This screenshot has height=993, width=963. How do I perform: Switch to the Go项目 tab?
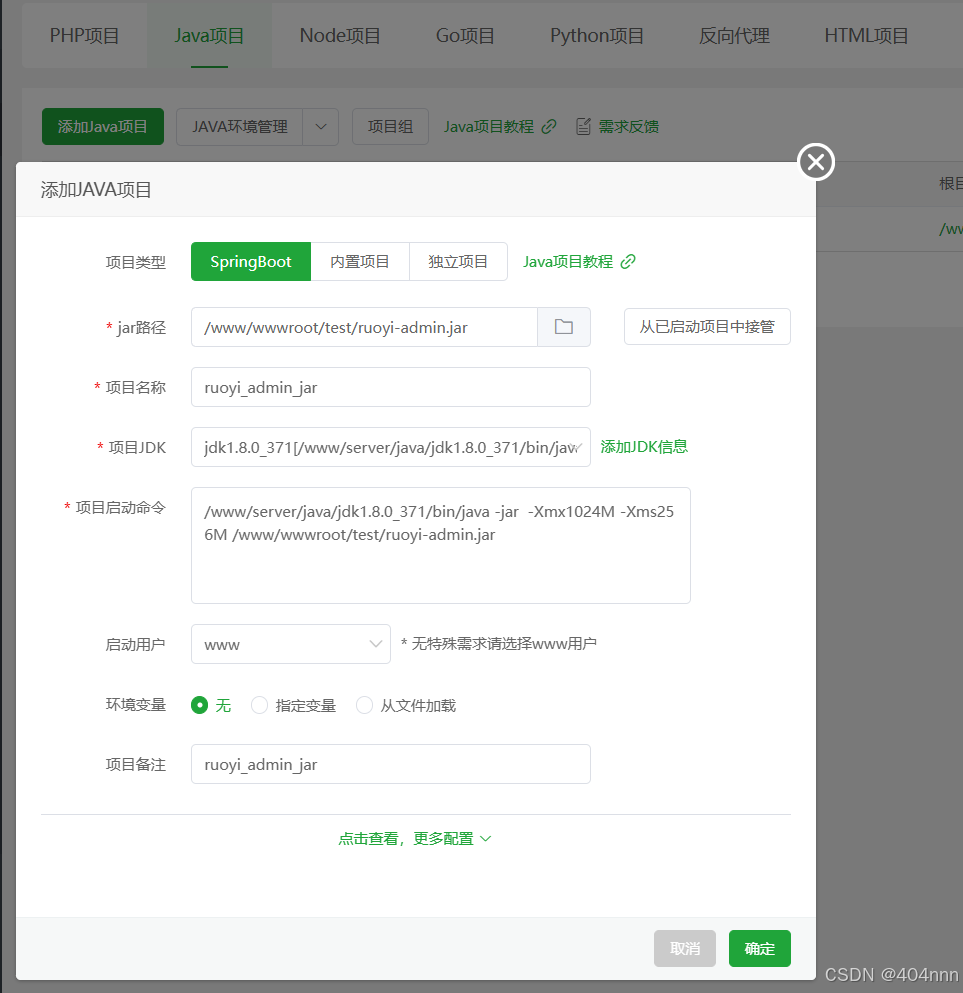coord(465,35)
